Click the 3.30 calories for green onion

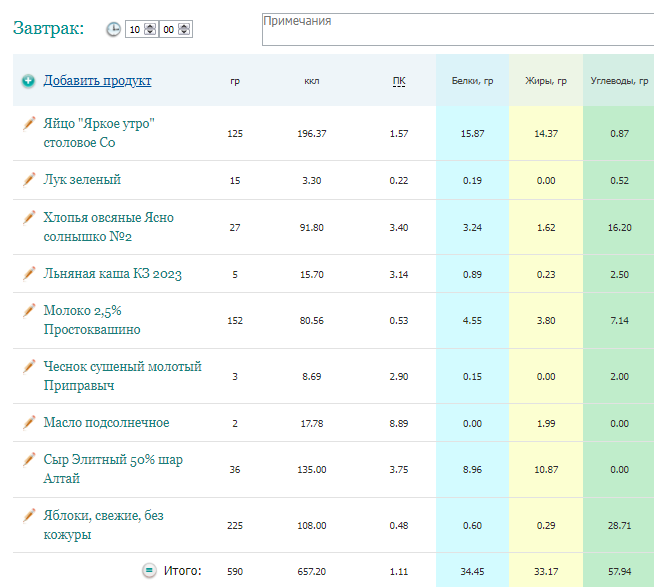pos(312,181)
